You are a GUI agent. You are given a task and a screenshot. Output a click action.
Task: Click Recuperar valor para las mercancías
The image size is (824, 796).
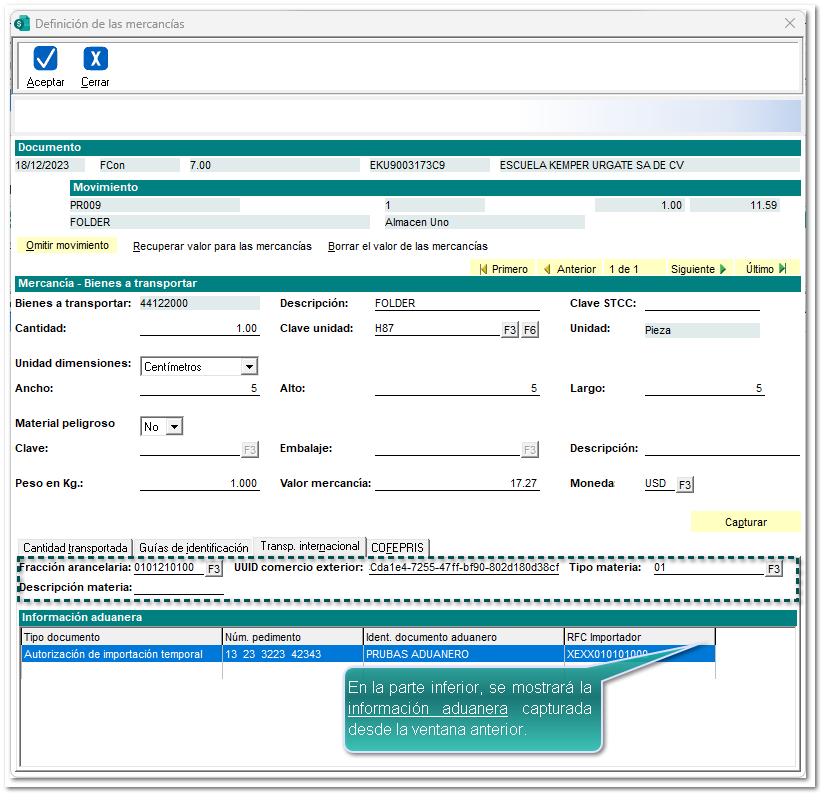tap(222, 246)
